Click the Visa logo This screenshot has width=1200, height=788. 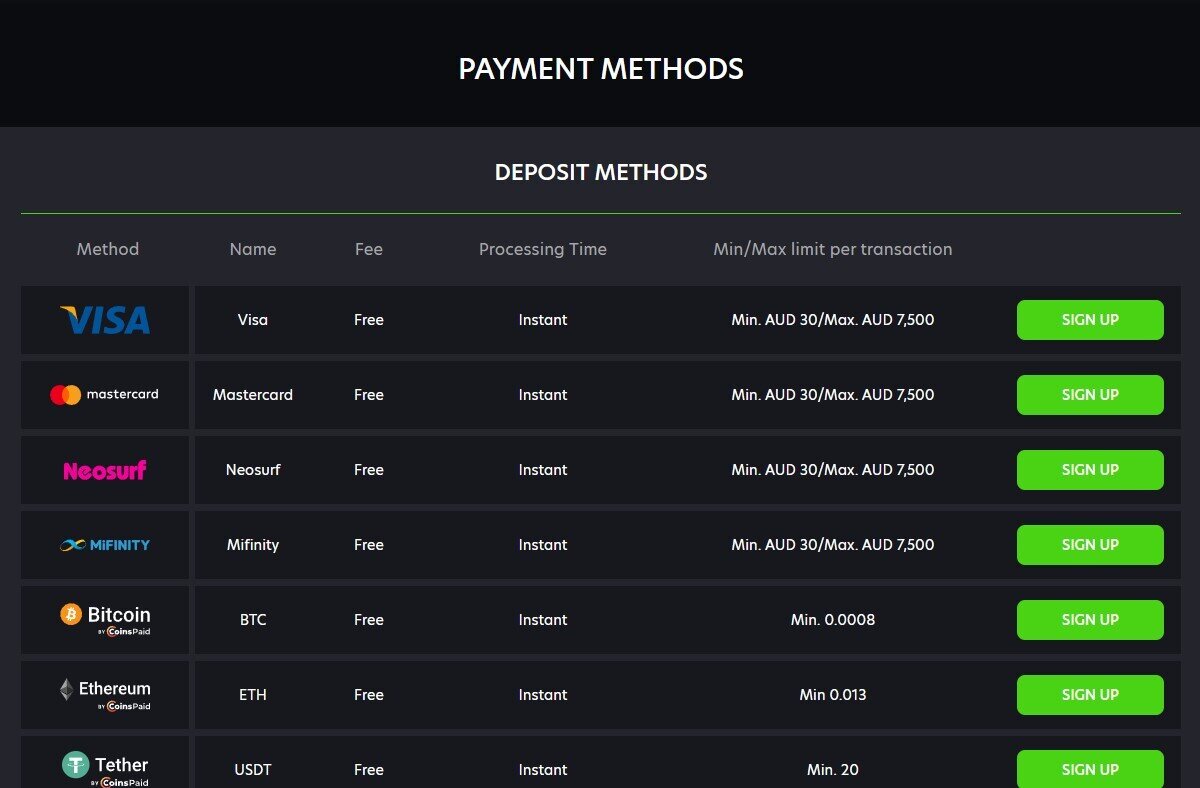point(105,320)
